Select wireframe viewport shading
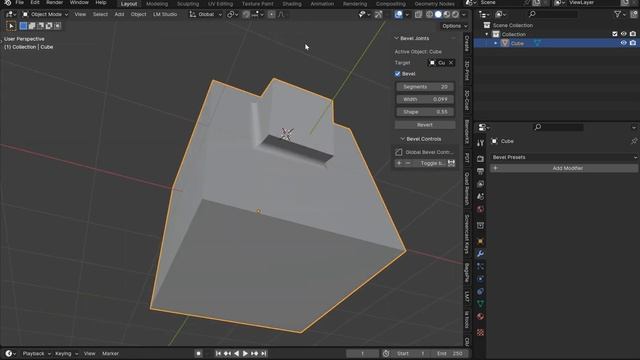640x360 pixels. pos(429,14)
